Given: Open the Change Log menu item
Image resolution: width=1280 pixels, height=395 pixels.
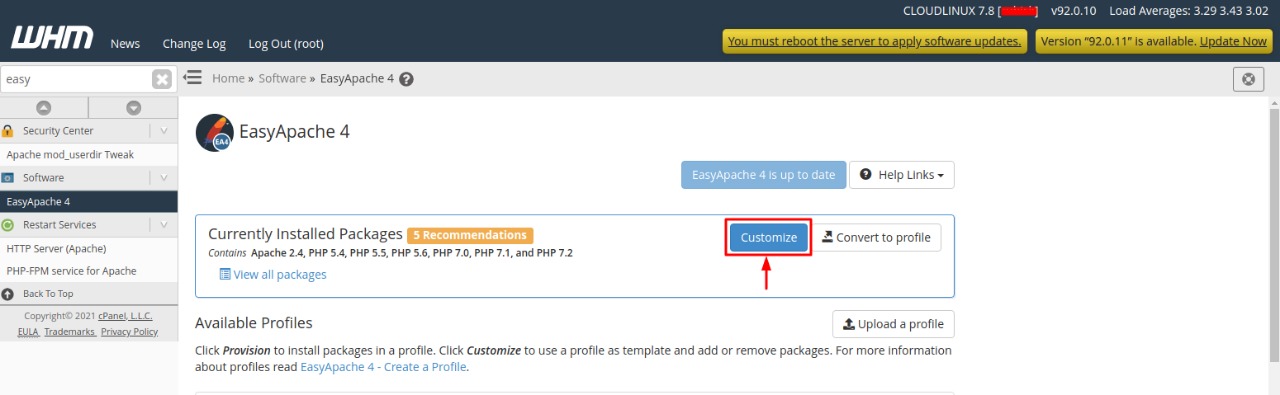Looking at the screenshot, I should 194,44.
